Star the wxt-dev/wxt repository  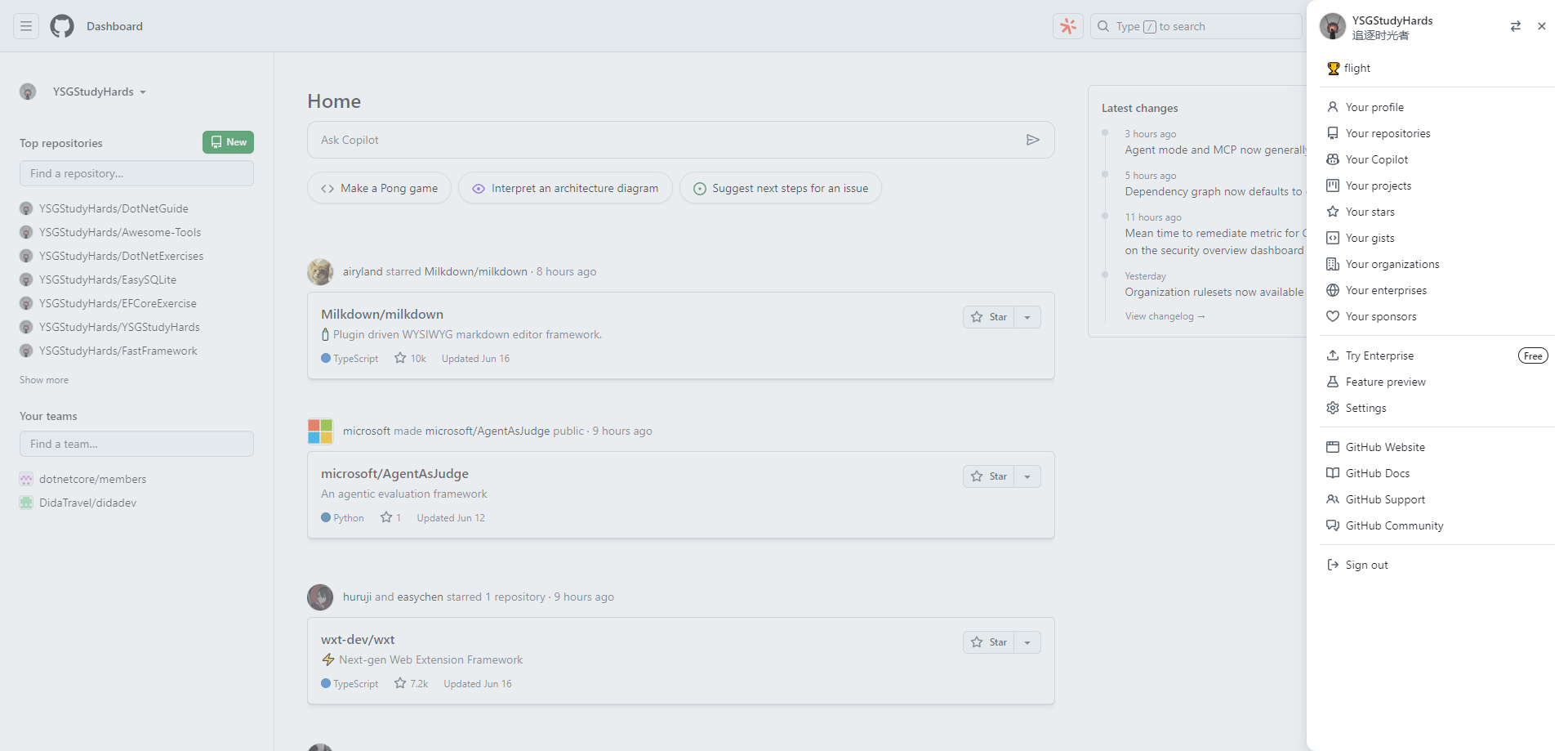click(989, 642)
